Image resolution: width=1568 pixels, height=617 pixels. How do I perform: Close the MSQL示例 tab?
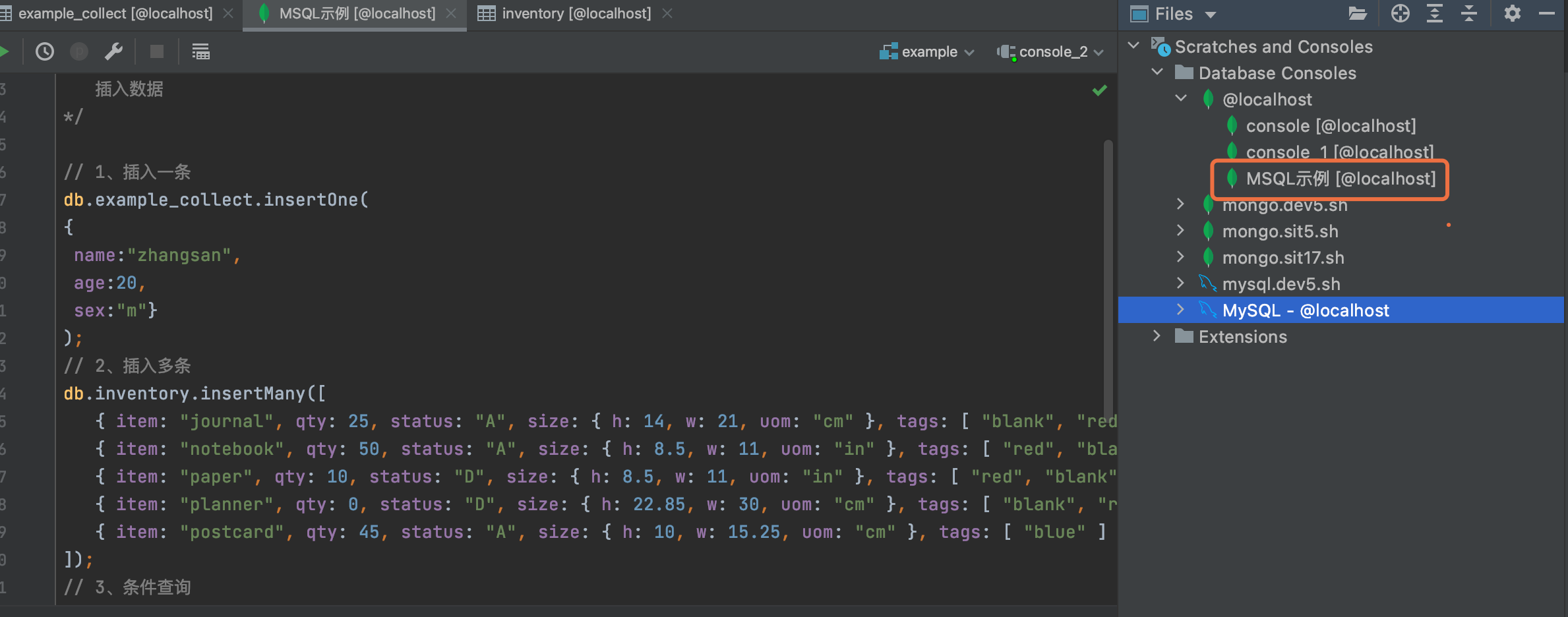pyautogui.click(x=451, y=13)
